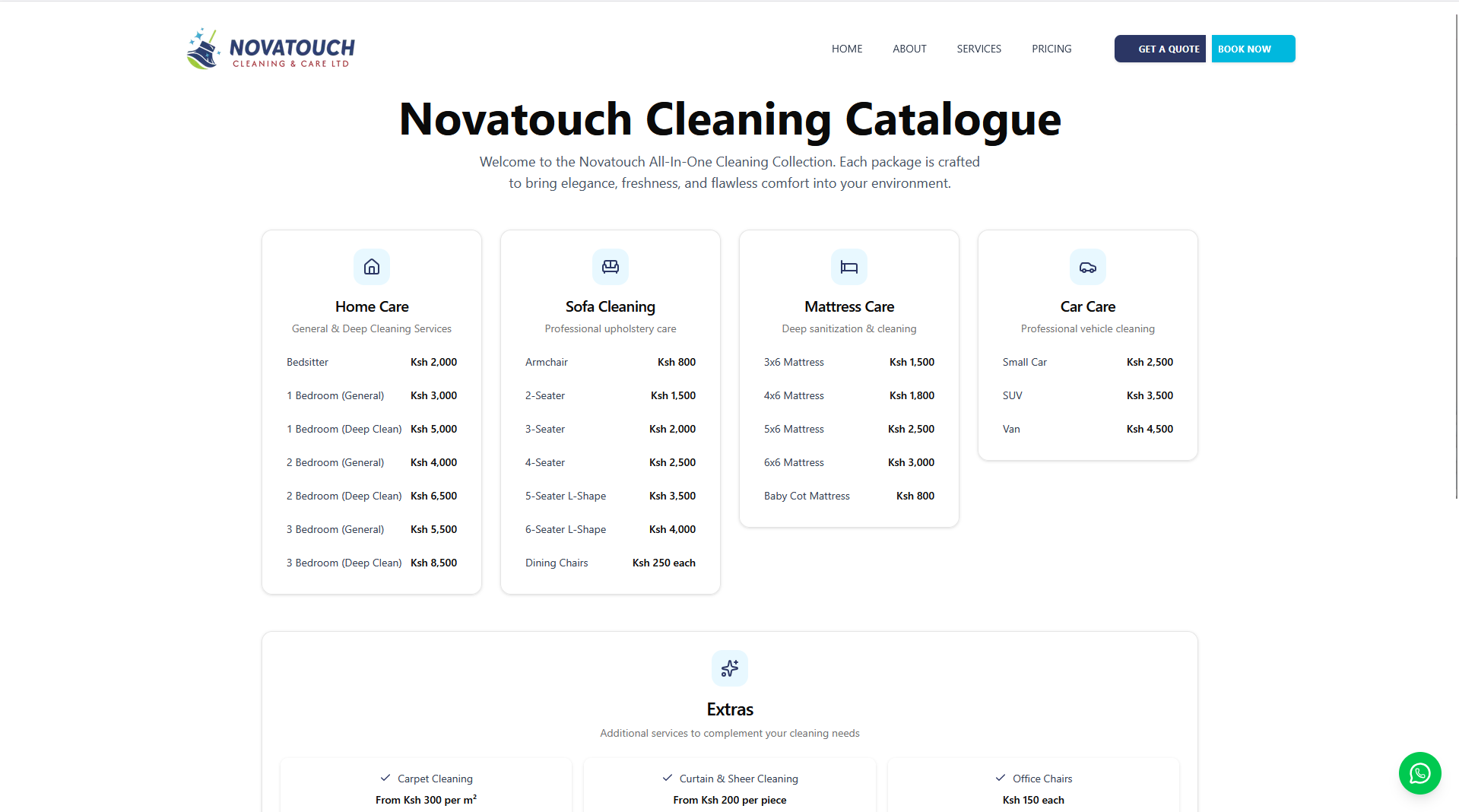Click the Sofa Cleaning couch icon
The height and width of the screenshot is (812, 1459).
611,267
